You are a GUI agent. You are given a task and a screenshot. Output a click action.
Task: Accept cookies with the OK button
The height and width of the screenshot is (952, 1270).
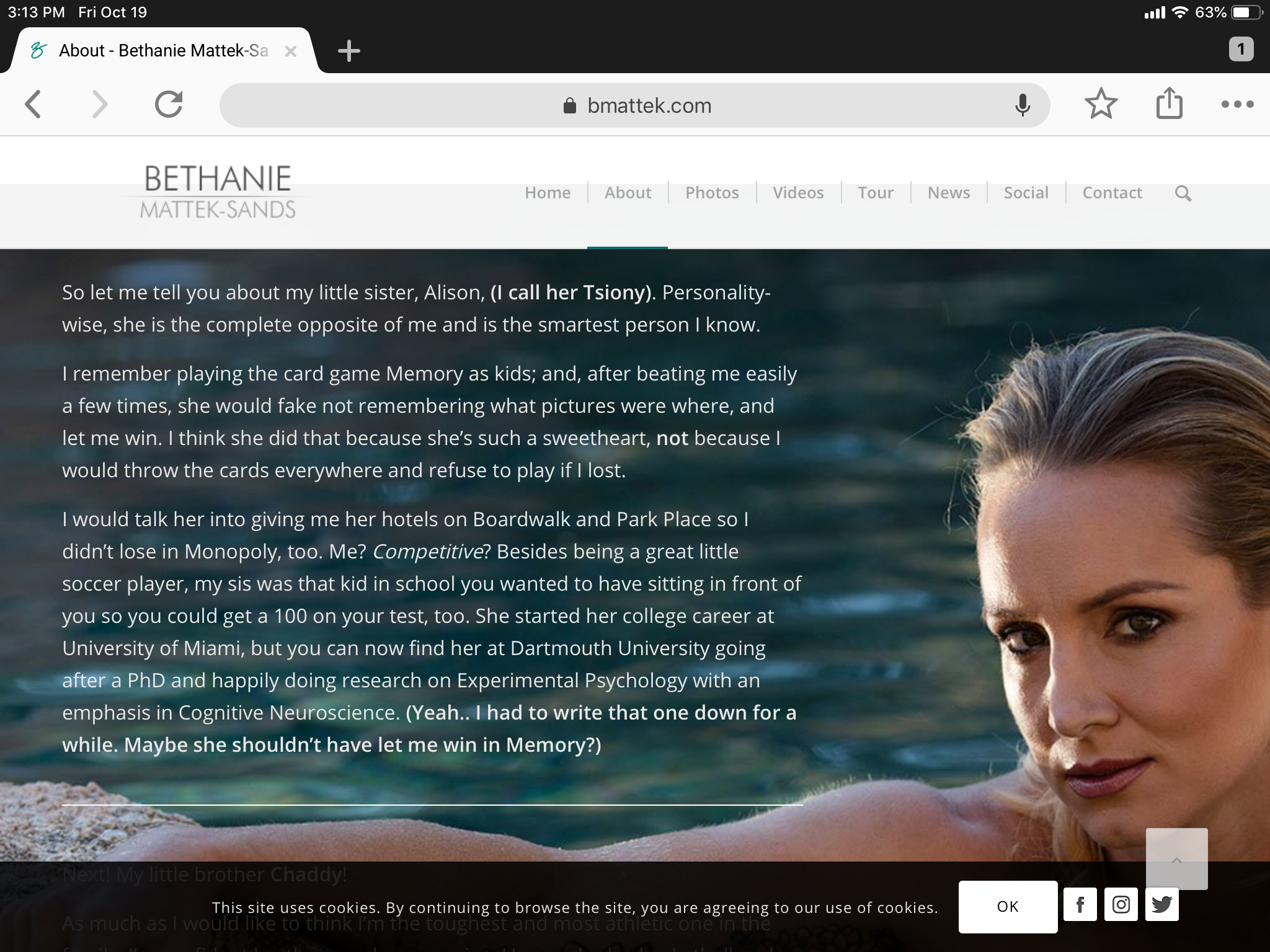[x=1008, y=906]
